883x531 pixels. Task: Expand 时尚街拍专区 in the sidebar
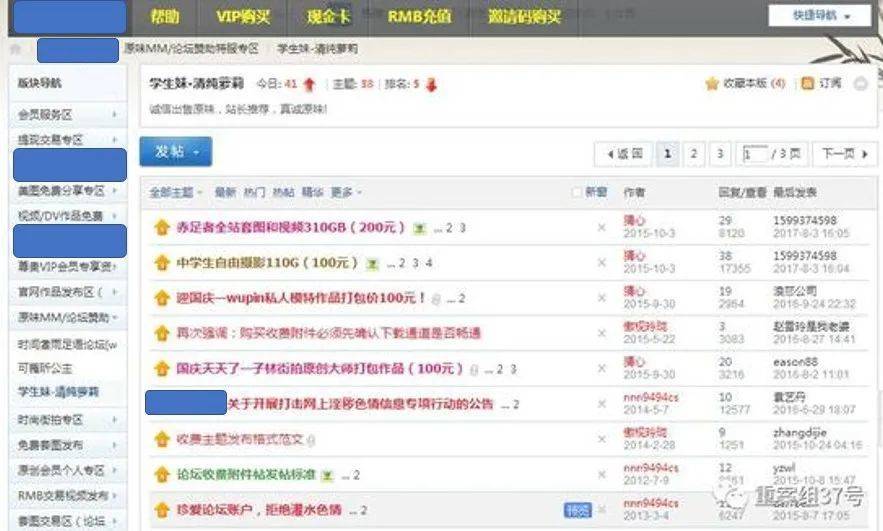(x=114, y=420)
